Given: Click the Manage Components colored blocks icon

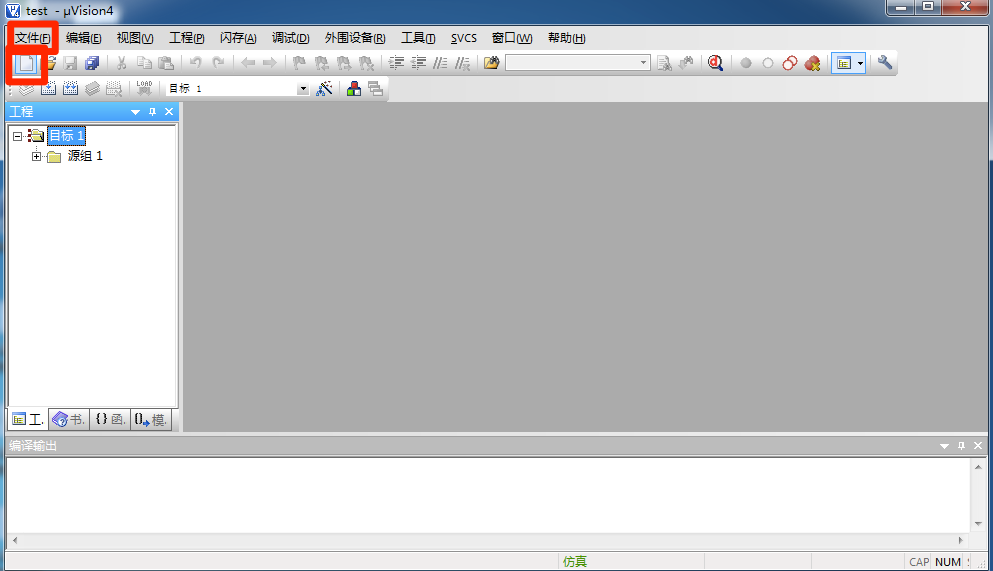Looking at the screenshot, I should [x=354, y=88].
